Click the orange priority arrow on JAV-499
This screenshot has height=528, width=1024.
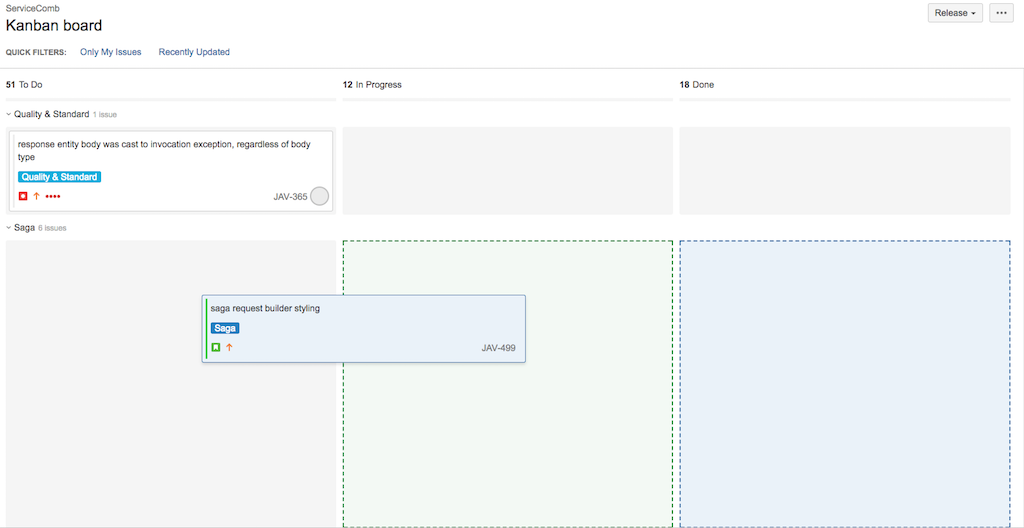[229, 347]
